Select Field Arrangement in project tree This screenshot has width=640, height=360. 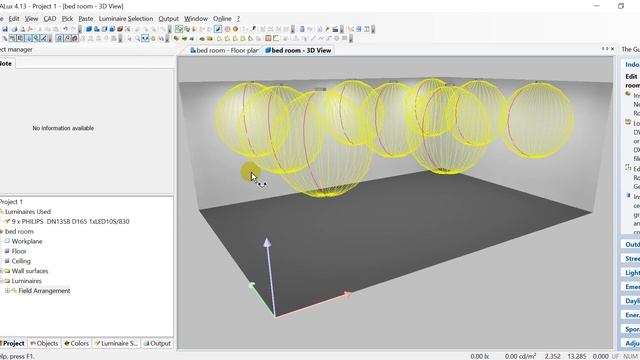coord(44,291)
